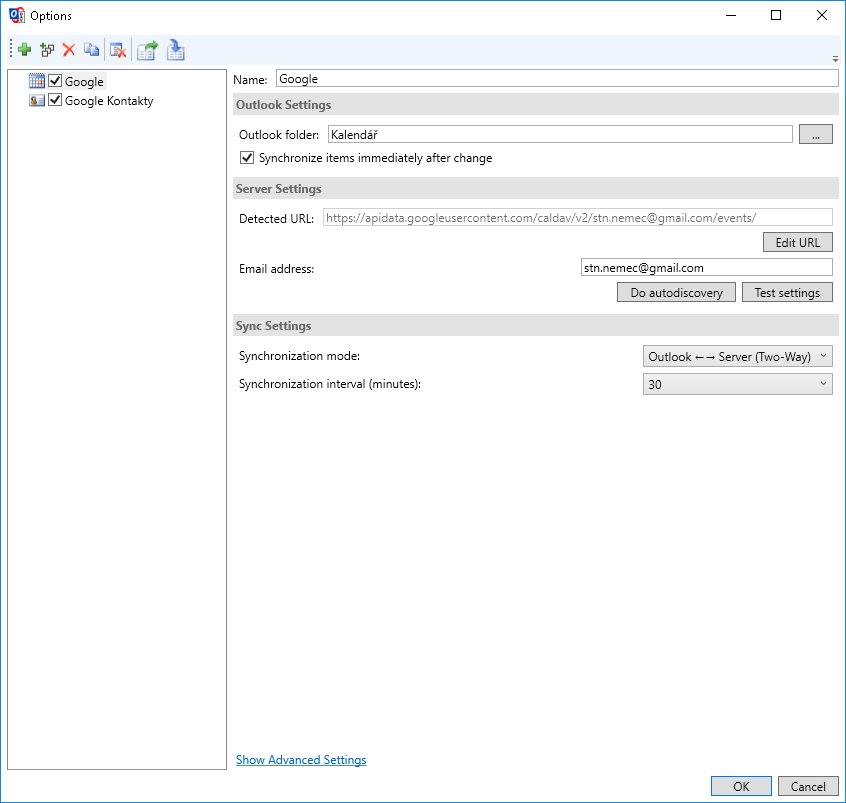Click the Test settings button
This screenshot has height=803, width=846.
(x=786, y=292)
